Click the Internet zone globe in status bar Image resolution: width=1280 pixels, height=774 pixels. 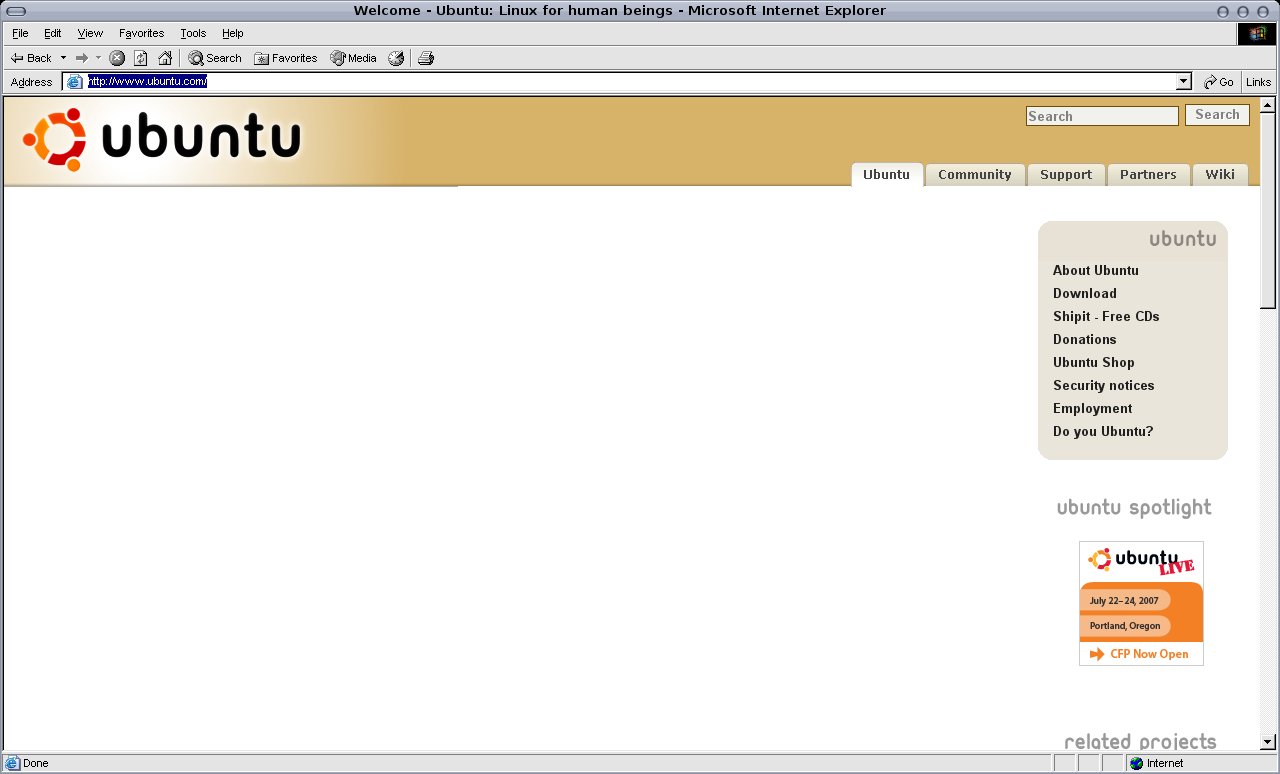coord(1136,763)
